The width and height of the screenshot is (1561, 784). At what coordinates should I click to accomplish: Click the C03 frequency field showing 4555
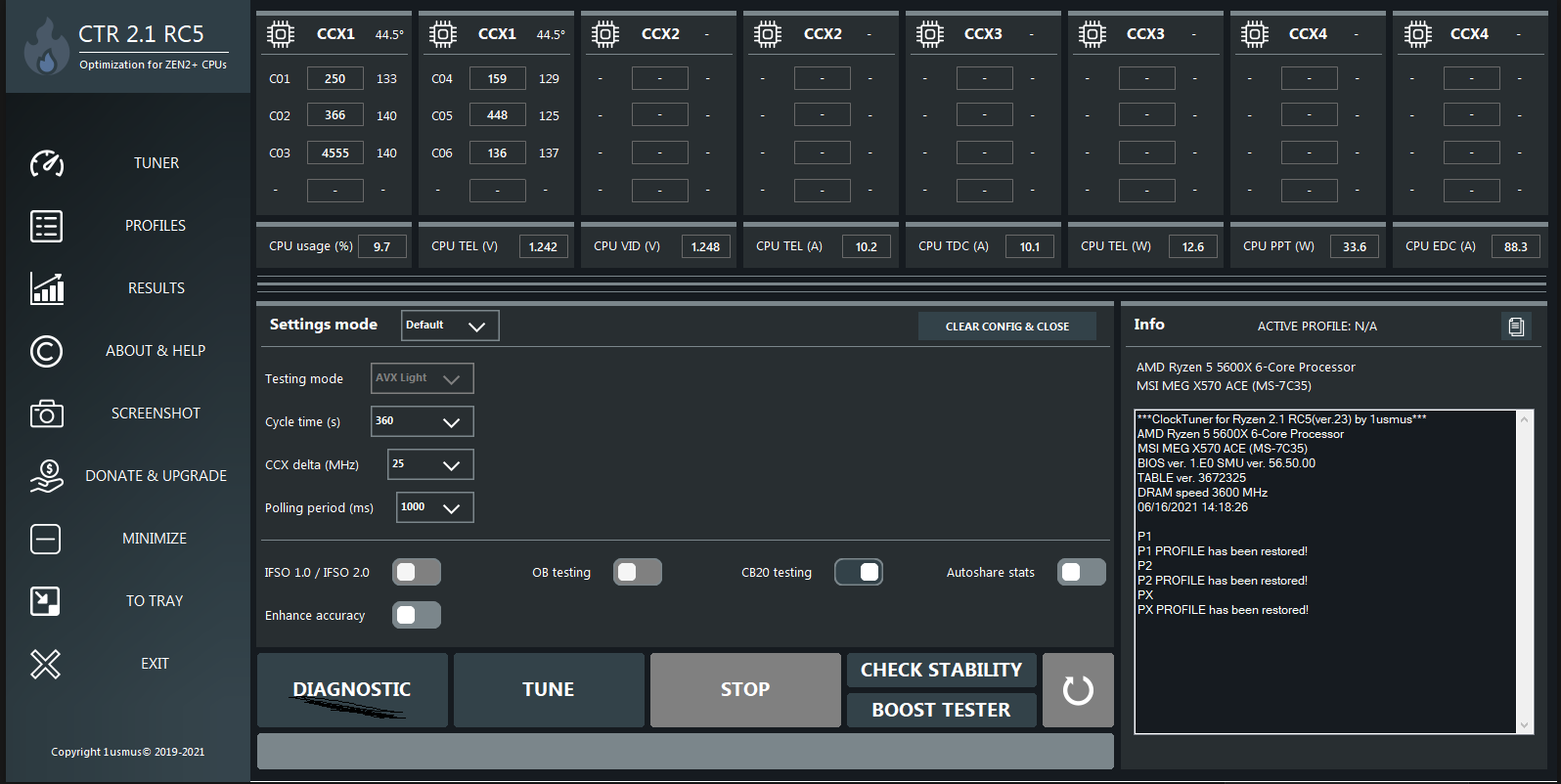pos(334,152)
